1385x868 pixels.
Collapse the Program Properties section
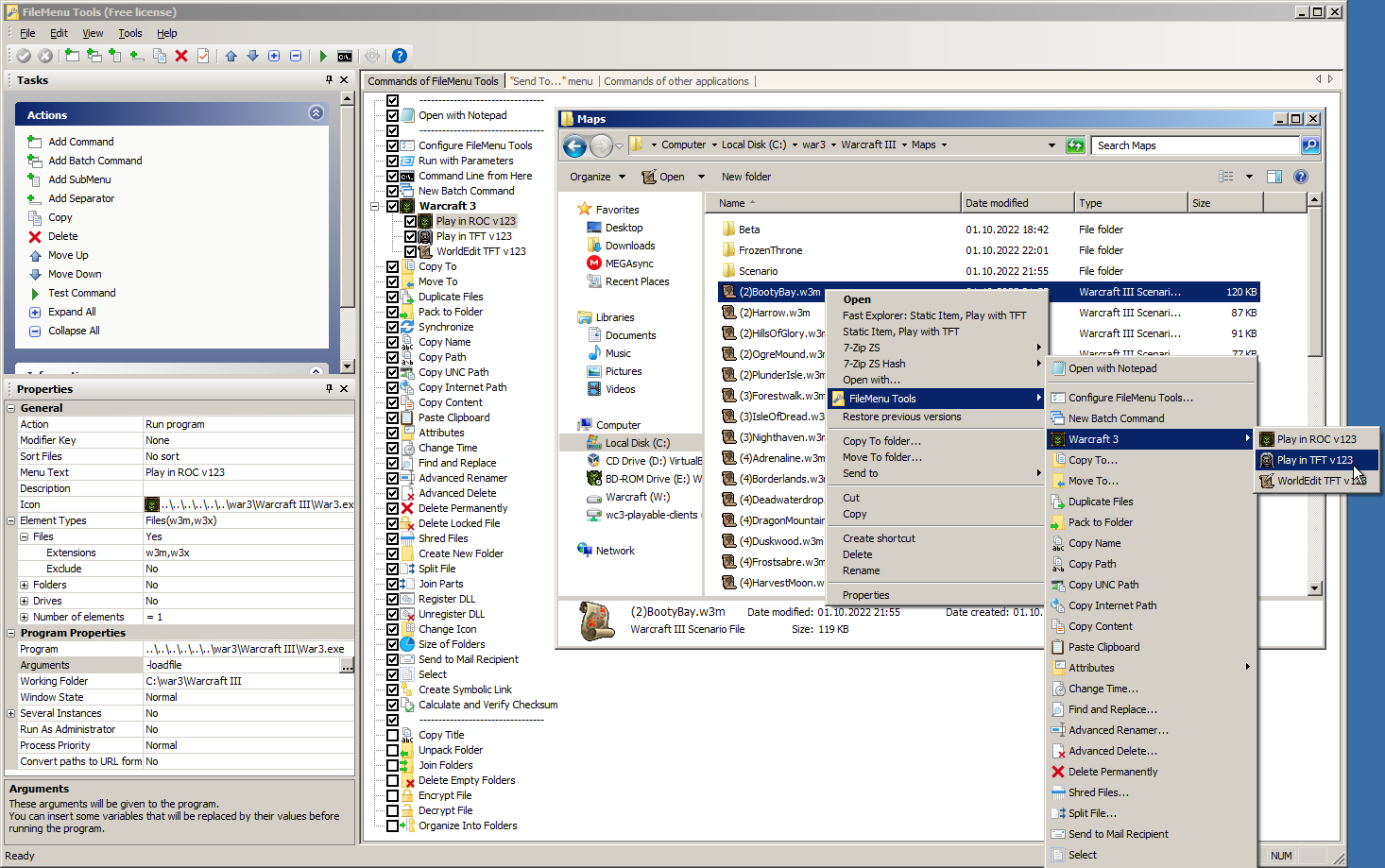(11, 633)
